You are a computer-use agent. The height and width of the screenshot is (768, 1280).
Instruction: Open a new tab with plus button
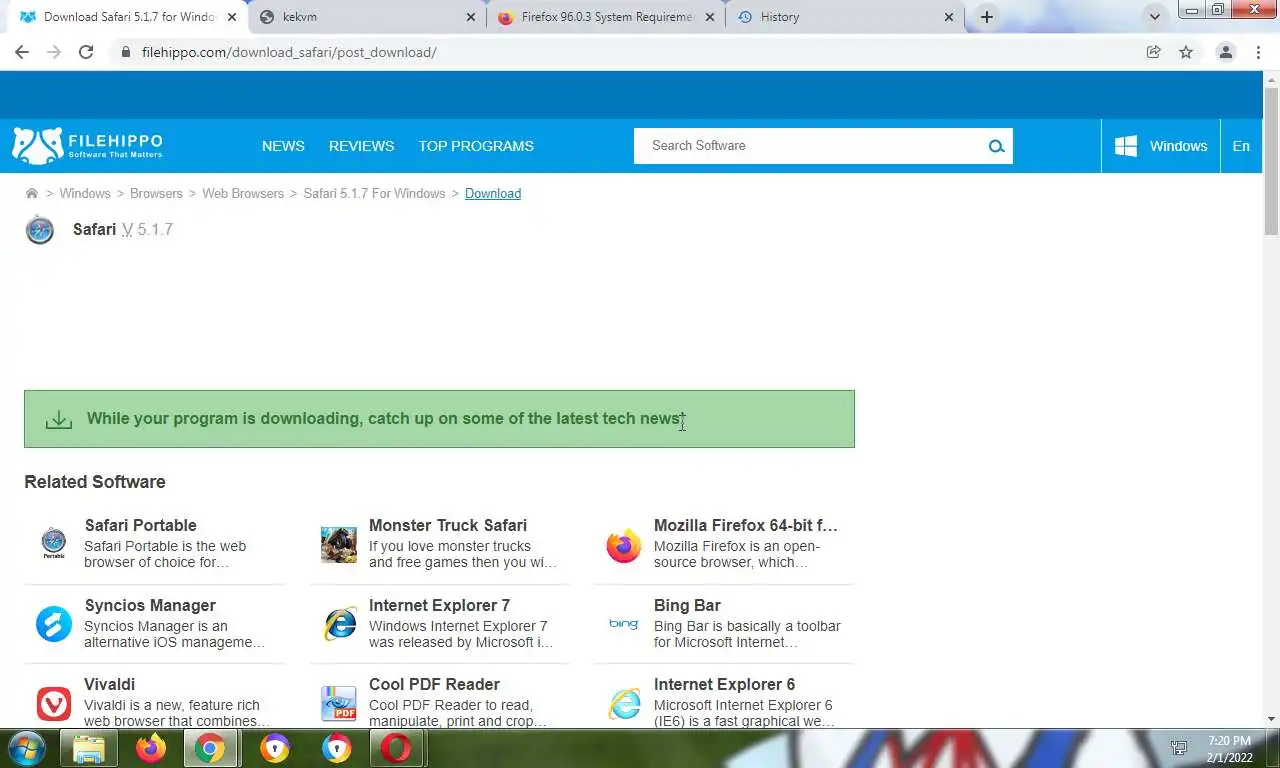click(987, 17)
